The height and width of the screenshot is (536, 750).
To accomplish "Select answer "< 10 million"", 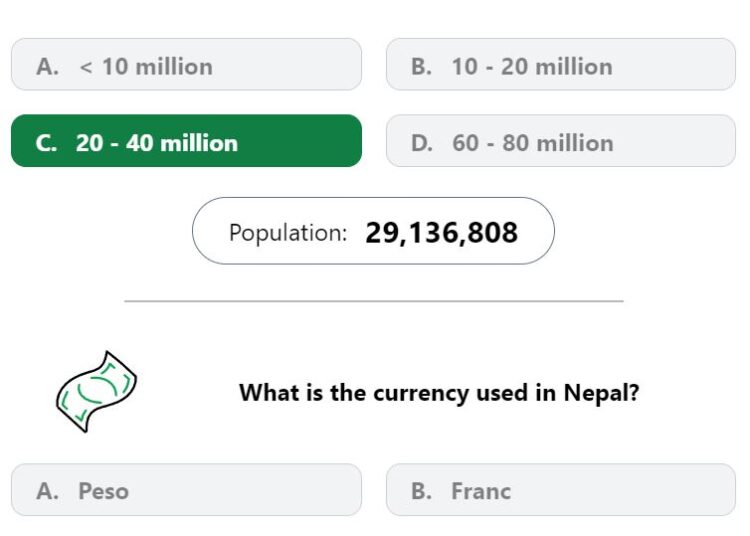I will (x=186, y=65).
